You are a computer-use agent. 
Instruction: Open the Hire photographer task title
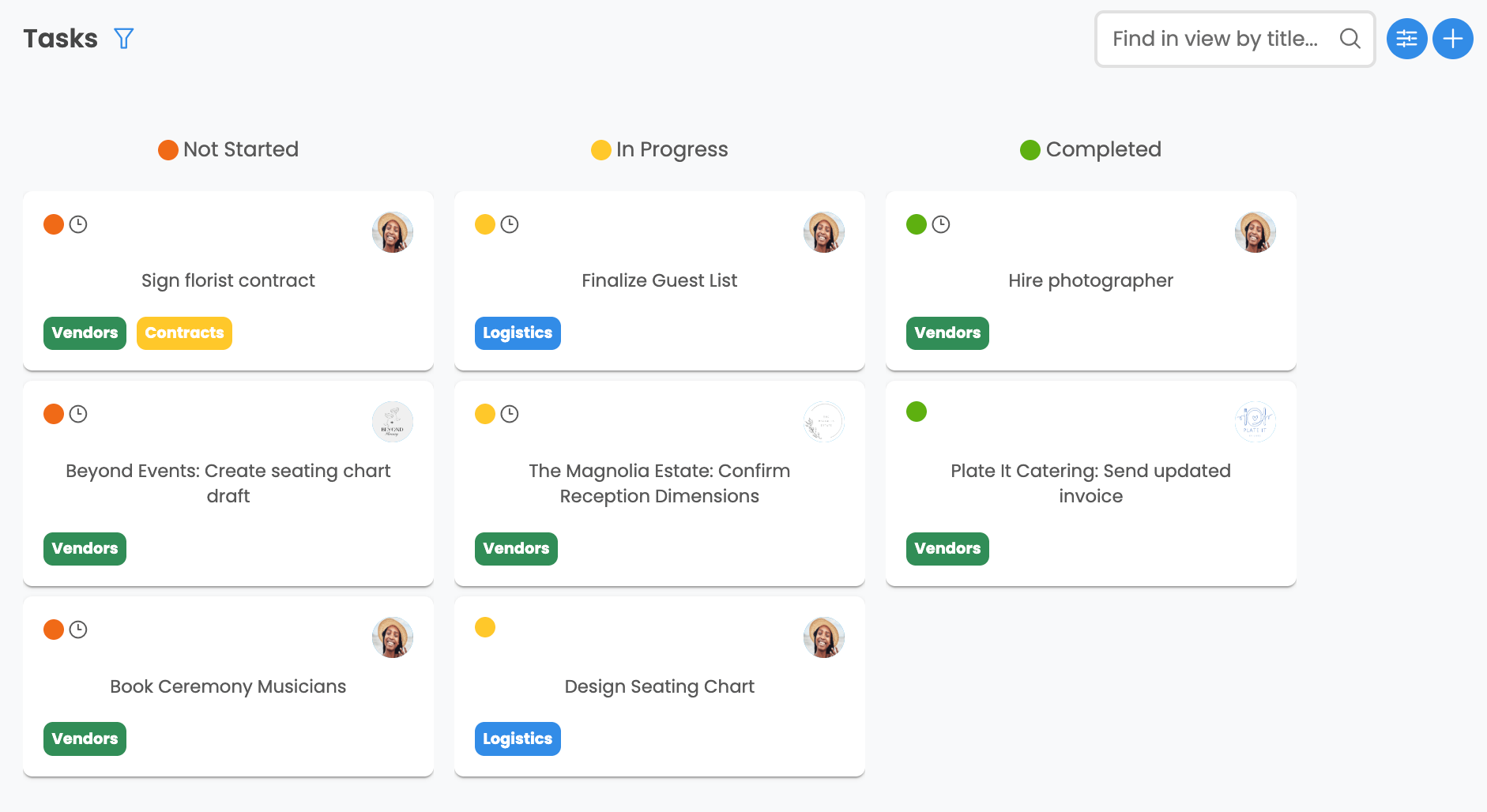click(x=1090, y=280)
